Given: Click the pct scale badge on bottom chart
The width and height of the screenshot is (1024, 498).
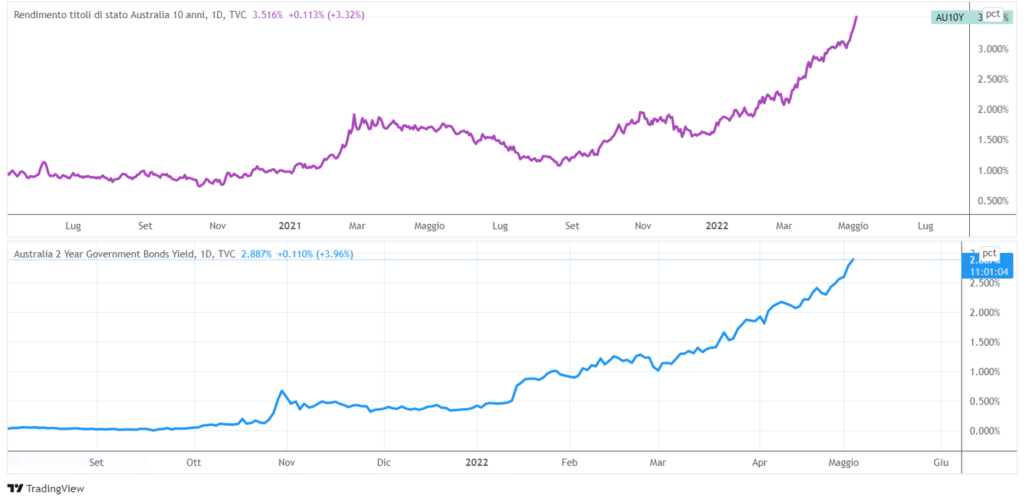Looking at the screenshot, I should coord(991,254).
